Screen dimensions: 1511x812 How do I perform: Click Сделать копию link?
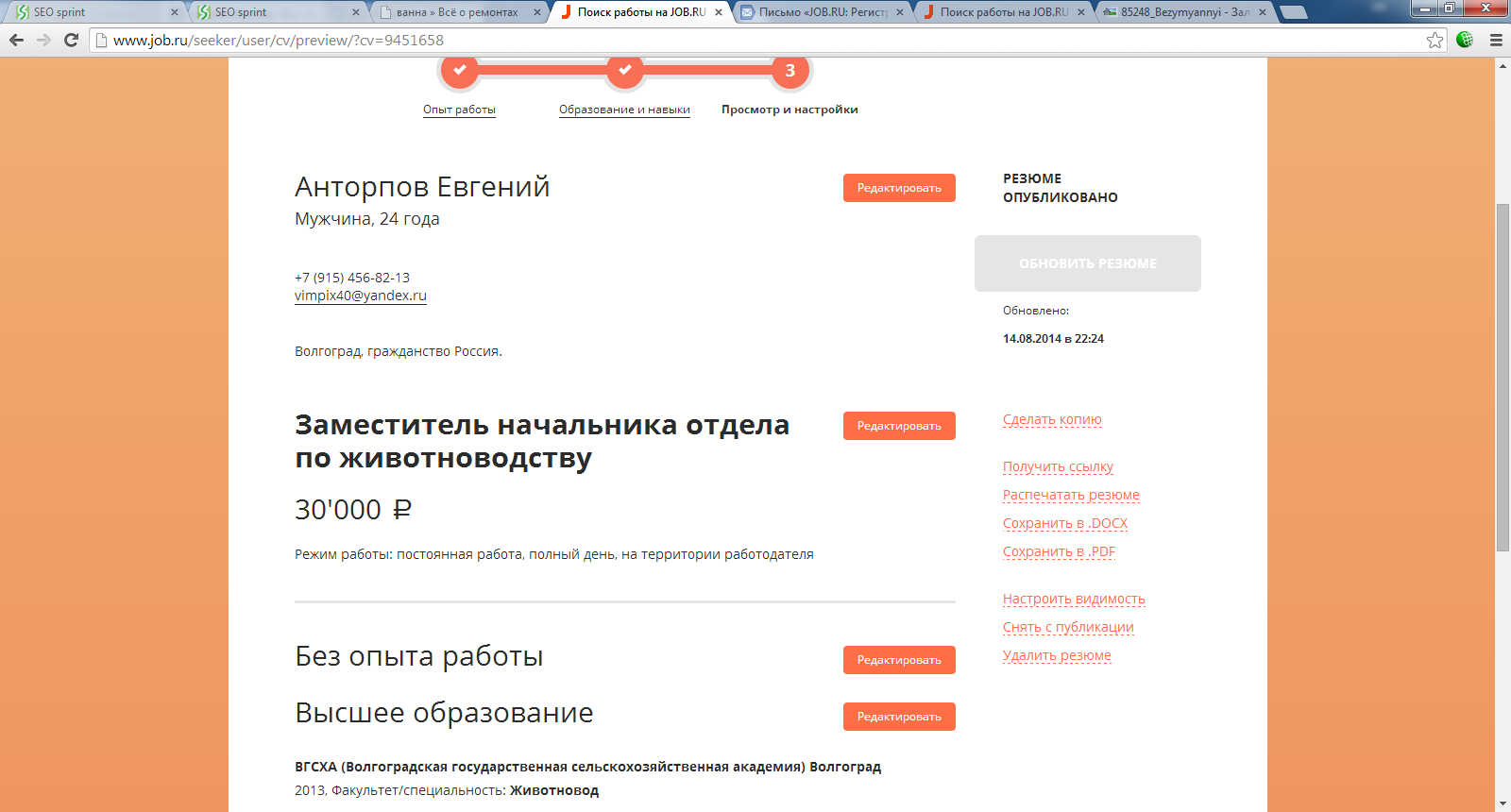[1052, 420]
